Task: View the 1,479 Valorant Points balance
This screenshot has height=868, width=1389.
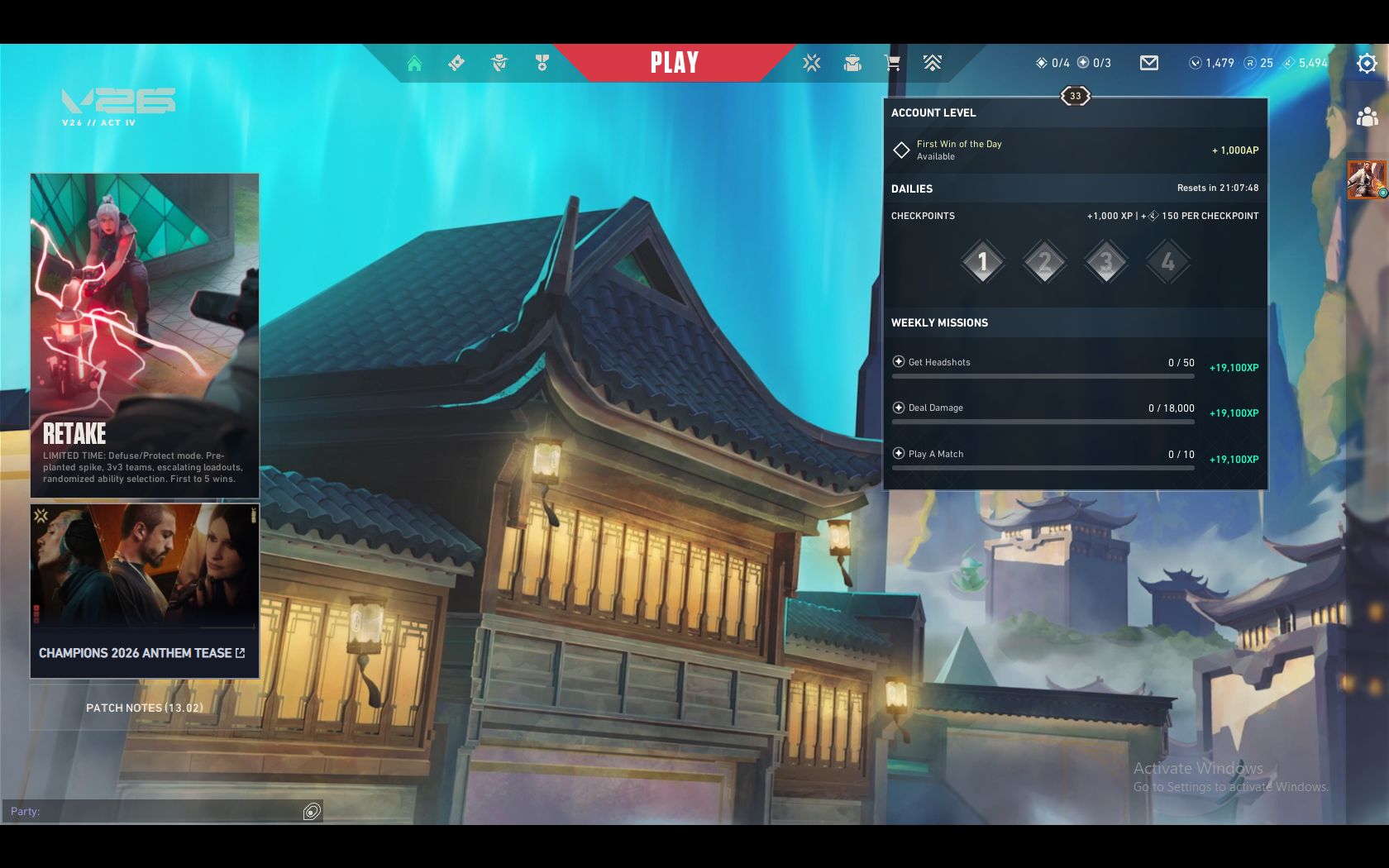Action: click(1211, 63)
